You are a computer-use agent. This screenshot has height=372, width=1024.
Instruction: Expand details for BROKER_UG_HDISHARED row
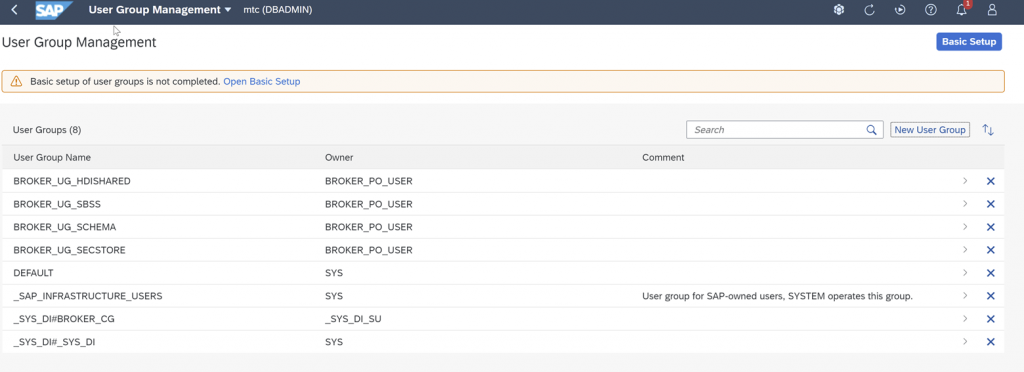coord(965,181)
